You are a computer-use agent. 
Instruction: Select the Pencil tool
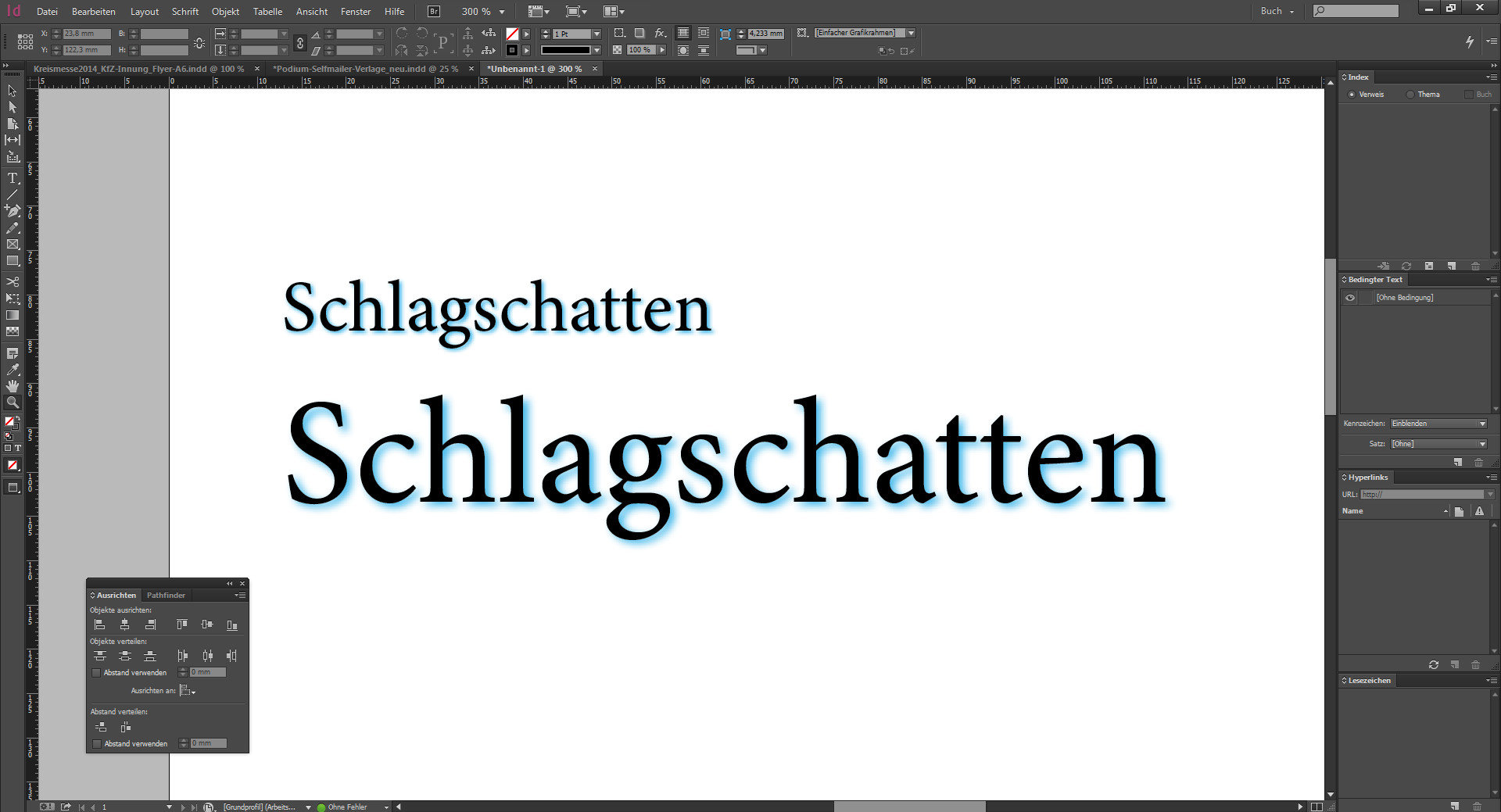(12, 228)
